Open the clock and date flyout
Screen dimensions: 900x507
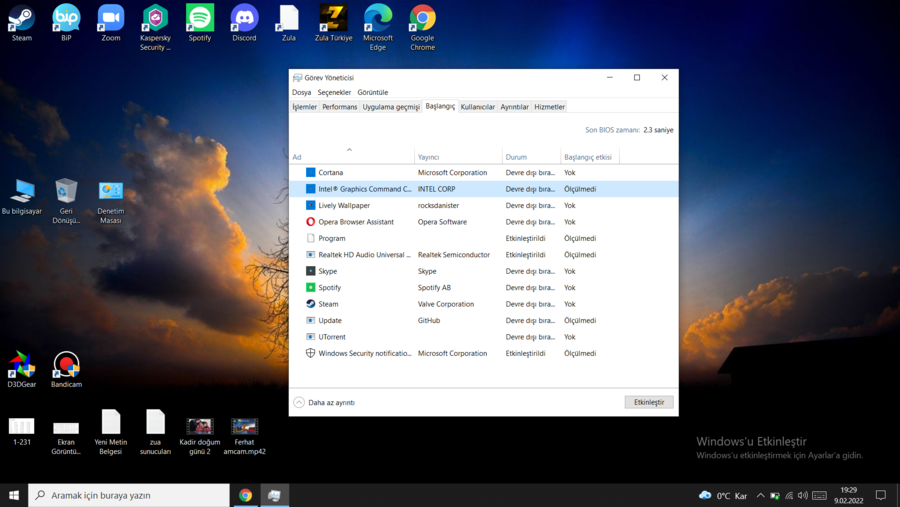point(848,495)
